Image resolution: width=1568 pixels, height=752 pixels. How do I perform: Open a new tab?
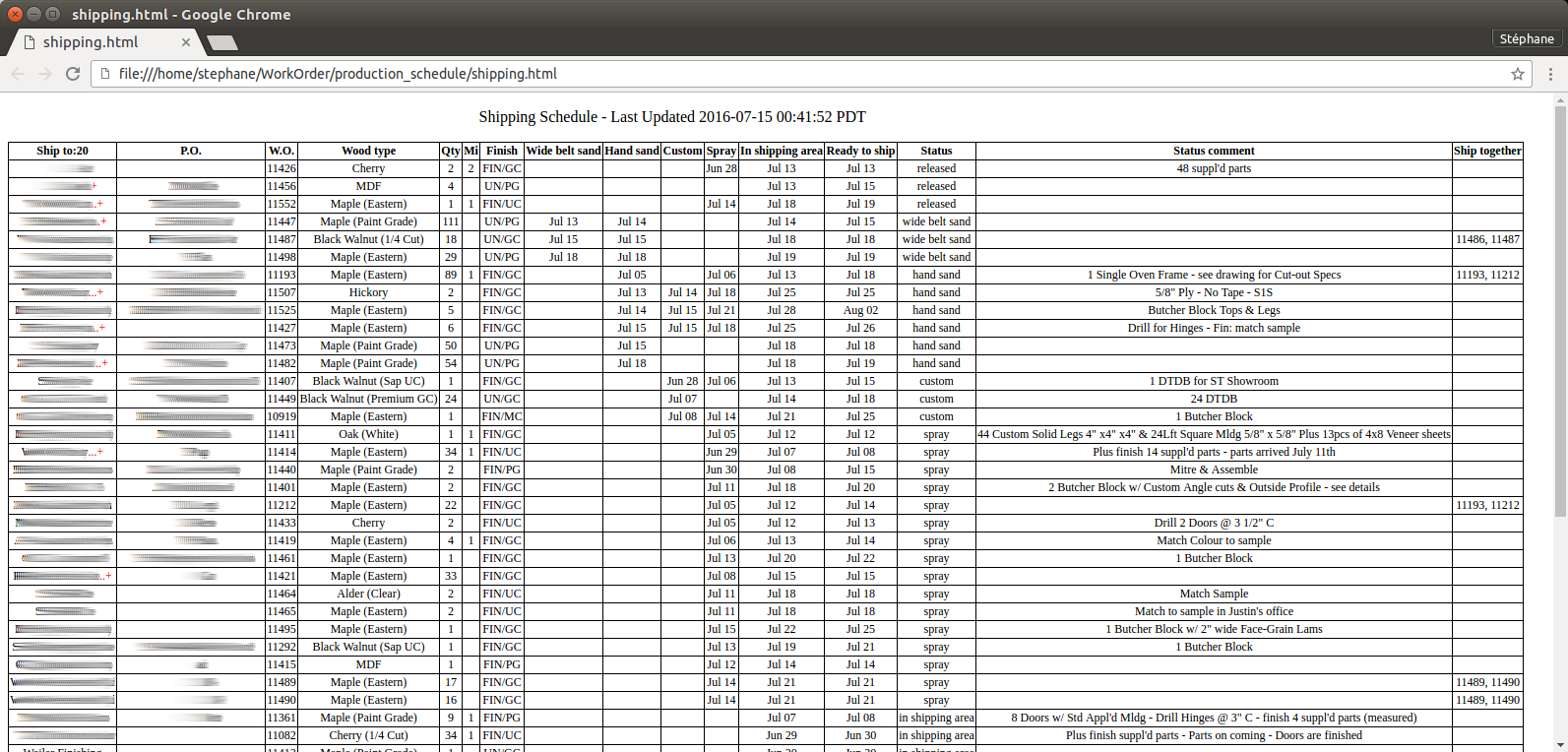point(222,42)
